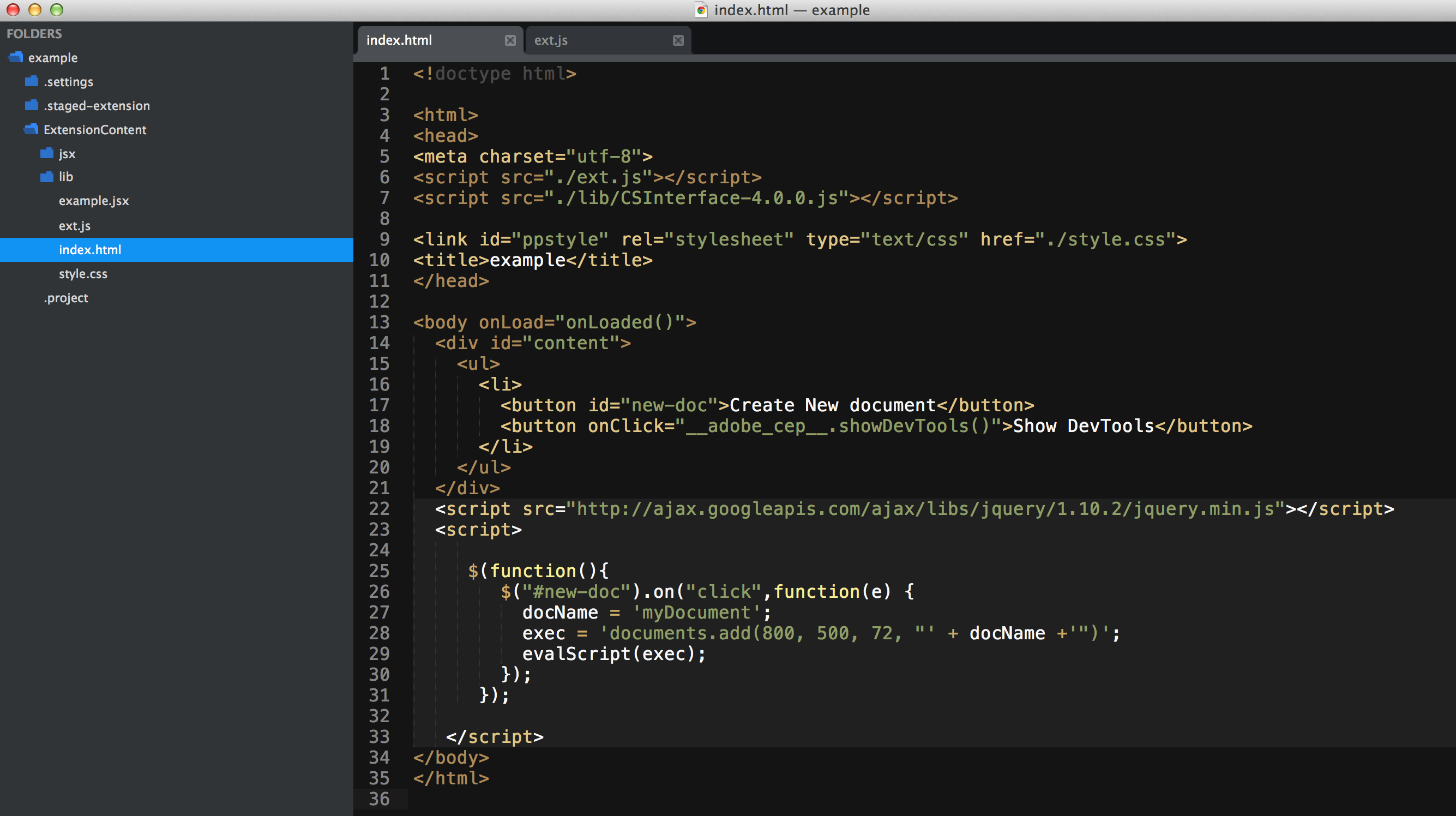Screen dimensions: 1456x816
Task: Open example.jsx in the sidebar
Action: [x=94, y=201]
